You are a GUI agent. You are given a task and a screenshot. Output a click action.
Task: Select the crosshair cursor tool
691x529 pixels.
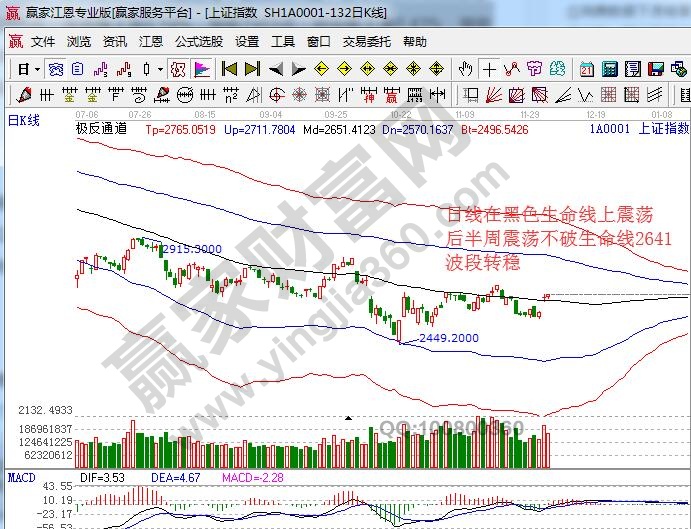coord(489,69)
